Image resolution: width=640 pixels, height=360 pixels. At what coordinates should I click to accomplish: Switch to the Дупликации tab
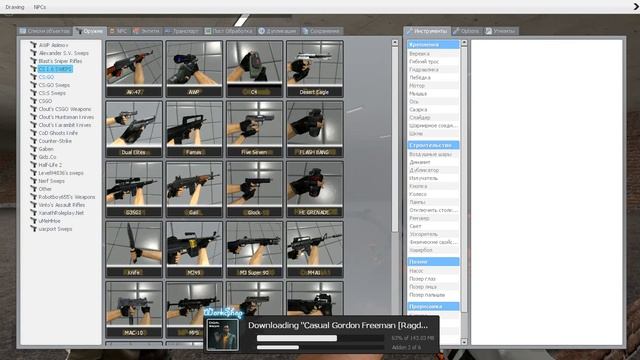pyautogui.click(x=277, y=31)
